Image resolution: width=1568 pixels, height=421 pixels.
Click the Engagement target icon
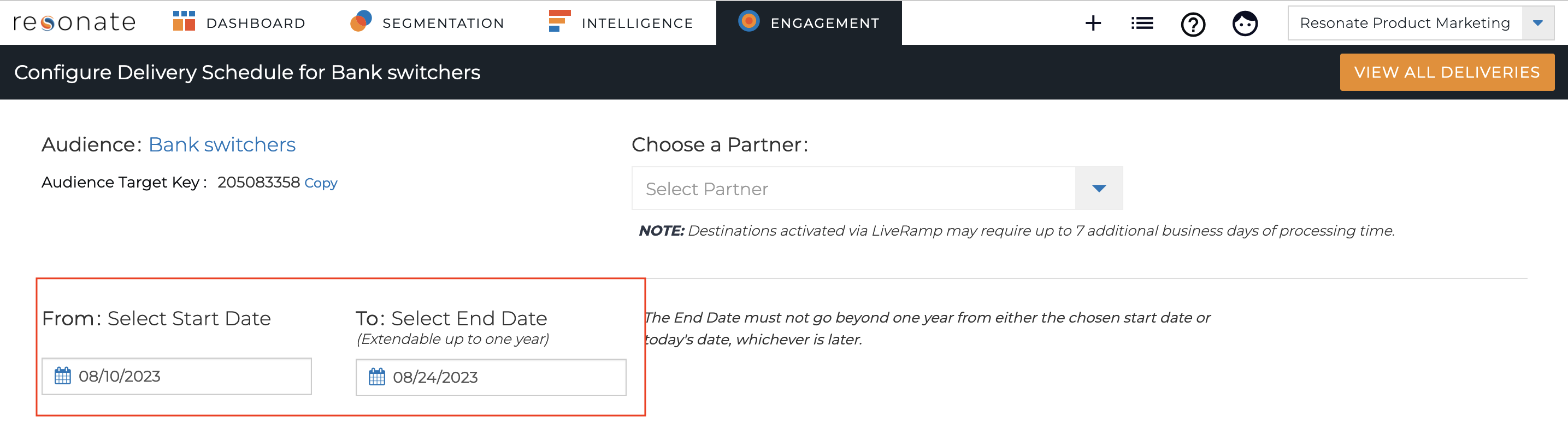coord(748,21)
